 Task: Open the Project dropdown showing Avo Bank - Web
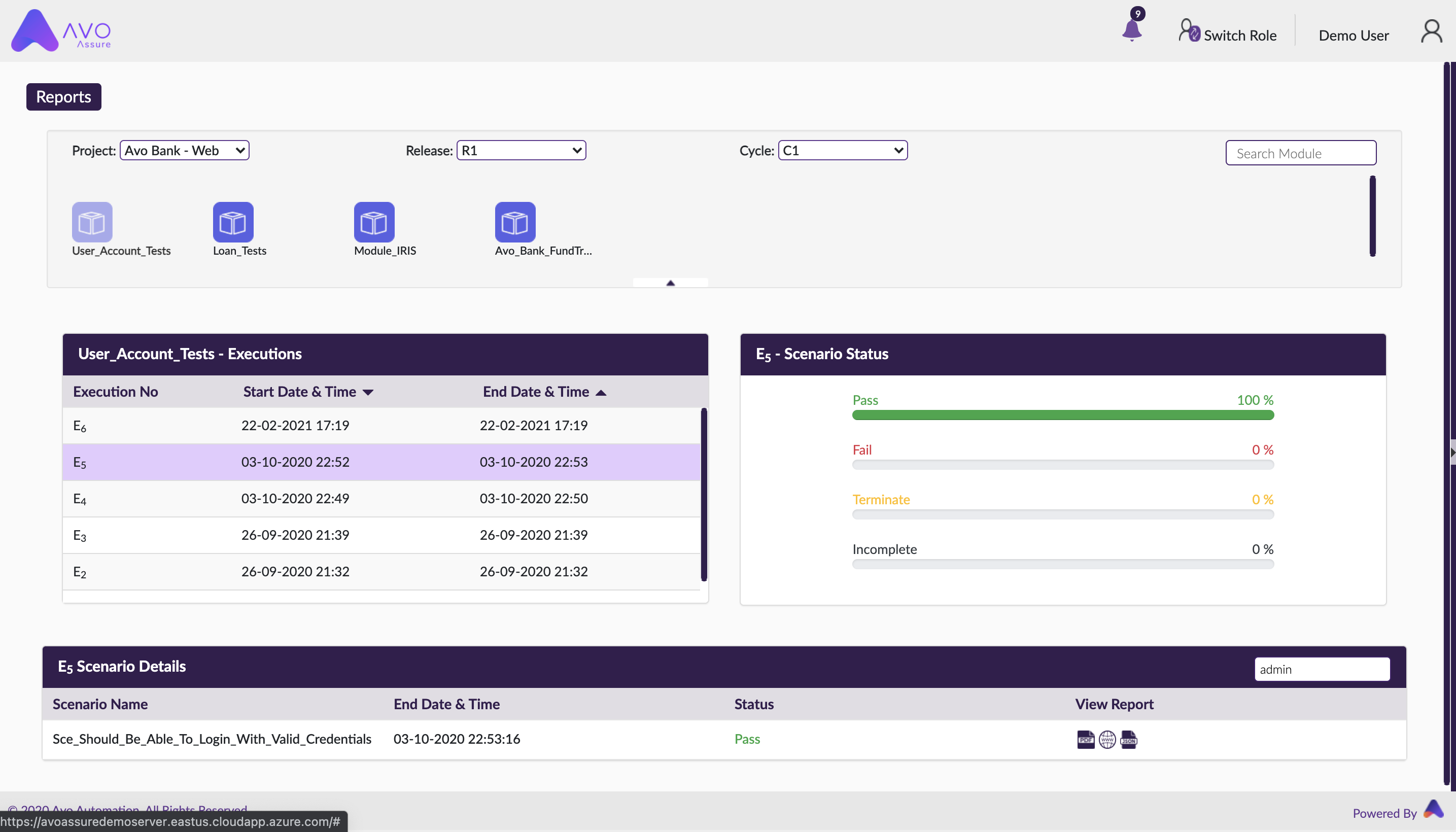coord(184,150)
